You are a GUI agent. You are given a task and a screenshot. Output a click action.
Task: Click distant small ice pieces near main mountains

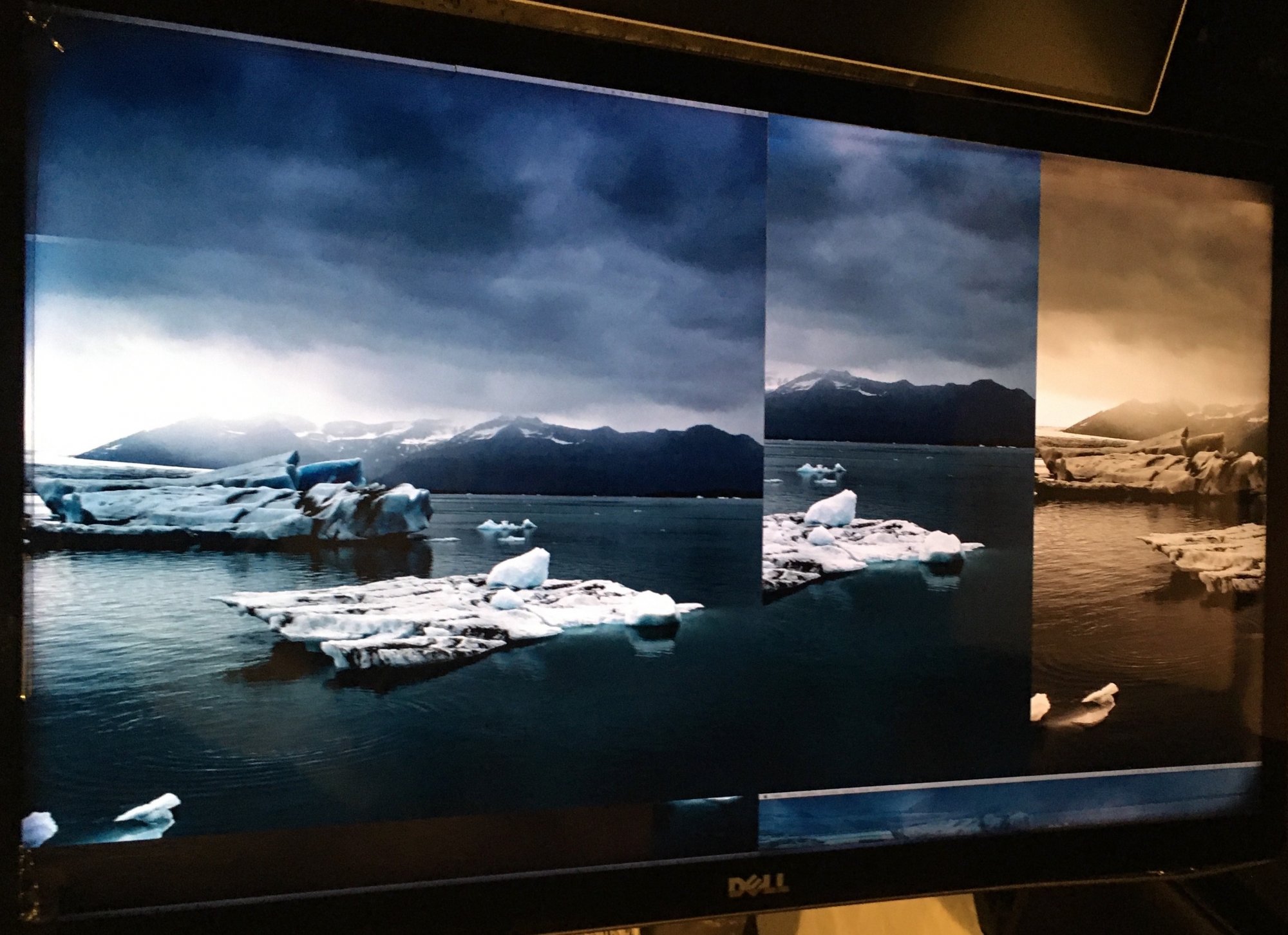[507, 526]
